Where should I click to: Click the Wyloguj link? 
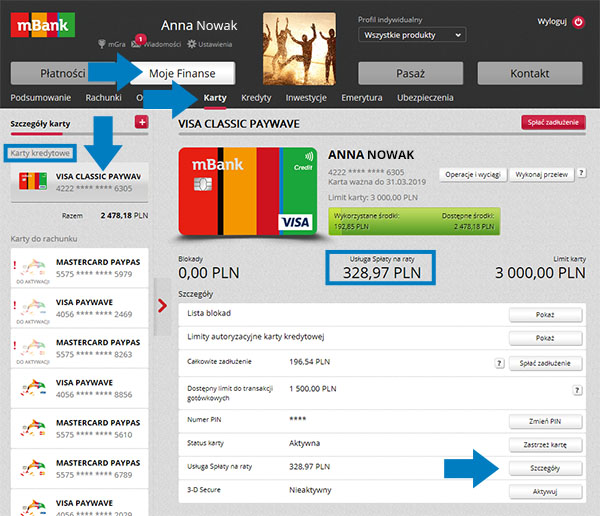[552, 21]
